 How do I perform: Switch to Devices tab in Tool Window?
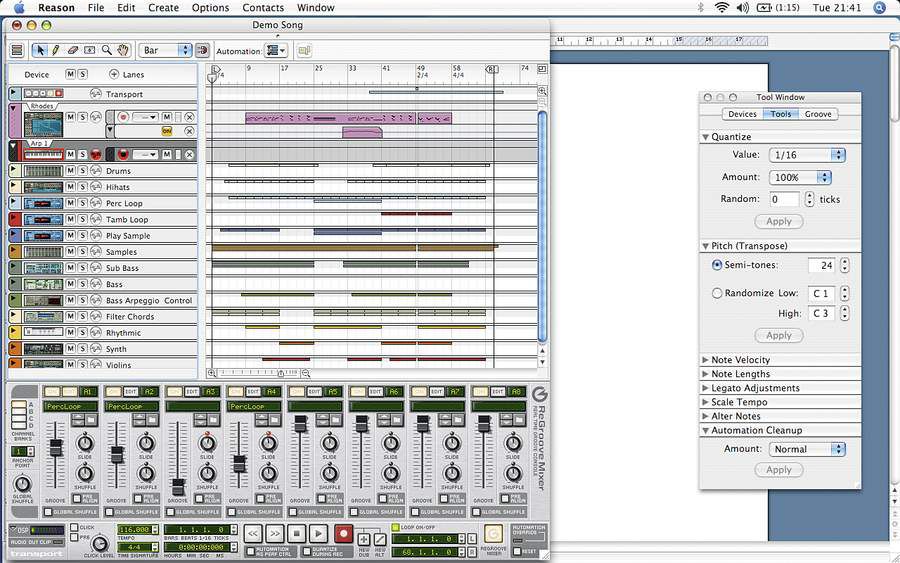pos(742,114)
